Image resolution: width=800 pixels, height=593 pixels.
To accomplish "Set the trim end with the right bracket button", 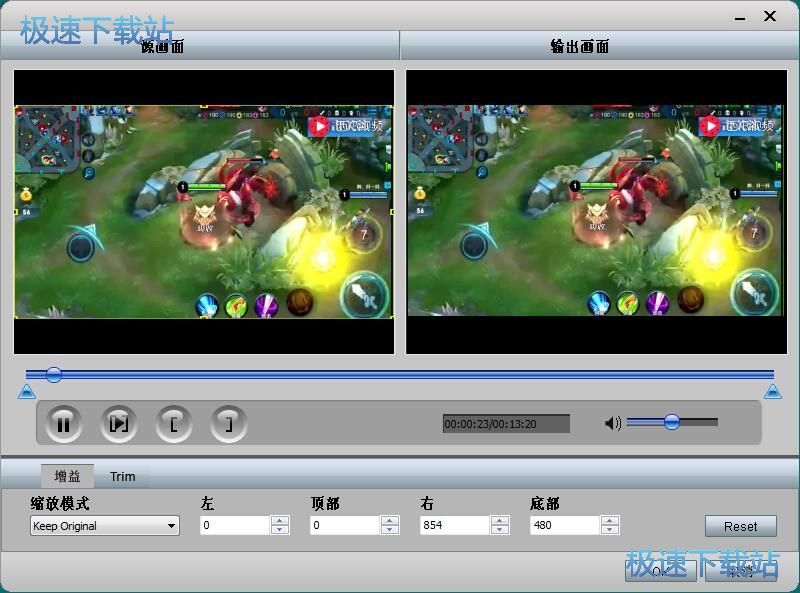I will [x=229, y=424].
